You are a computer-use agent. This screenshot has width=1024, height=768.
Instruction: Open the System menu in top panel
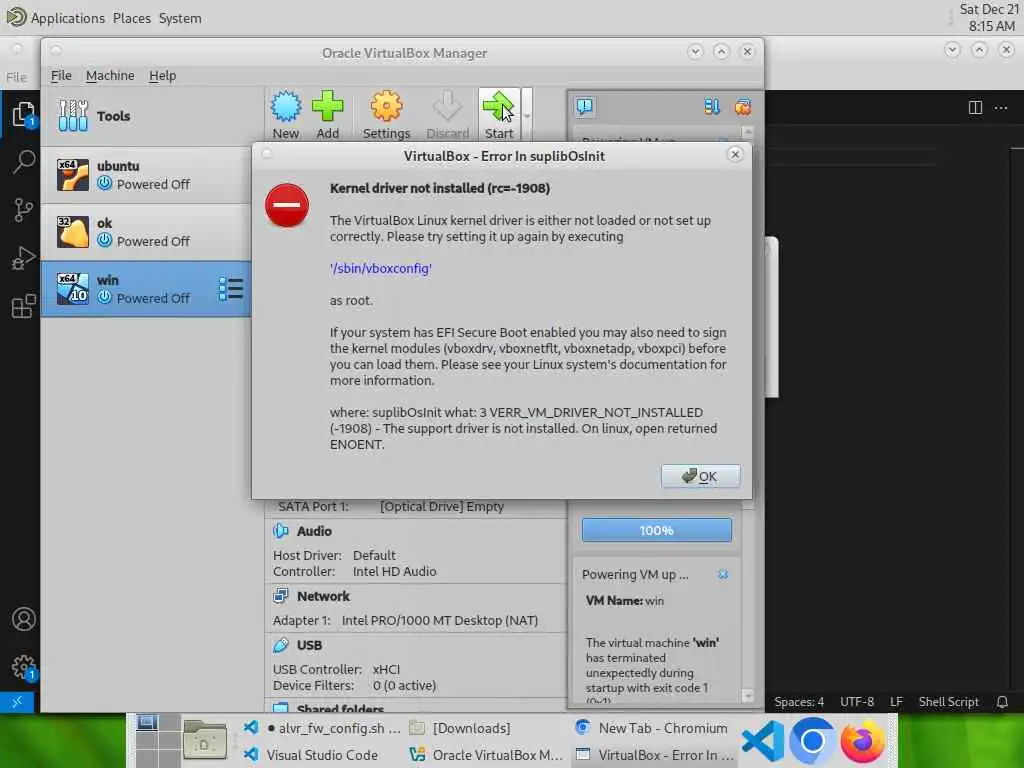pyautogui.click(x=180, y=18)
